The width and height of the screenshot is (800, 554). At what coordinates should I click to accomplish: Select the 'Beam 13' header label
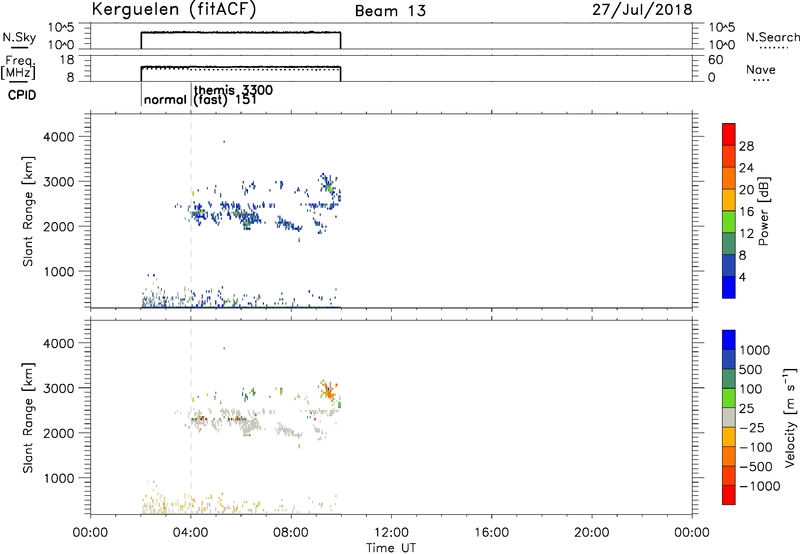(x=390, y=11)
